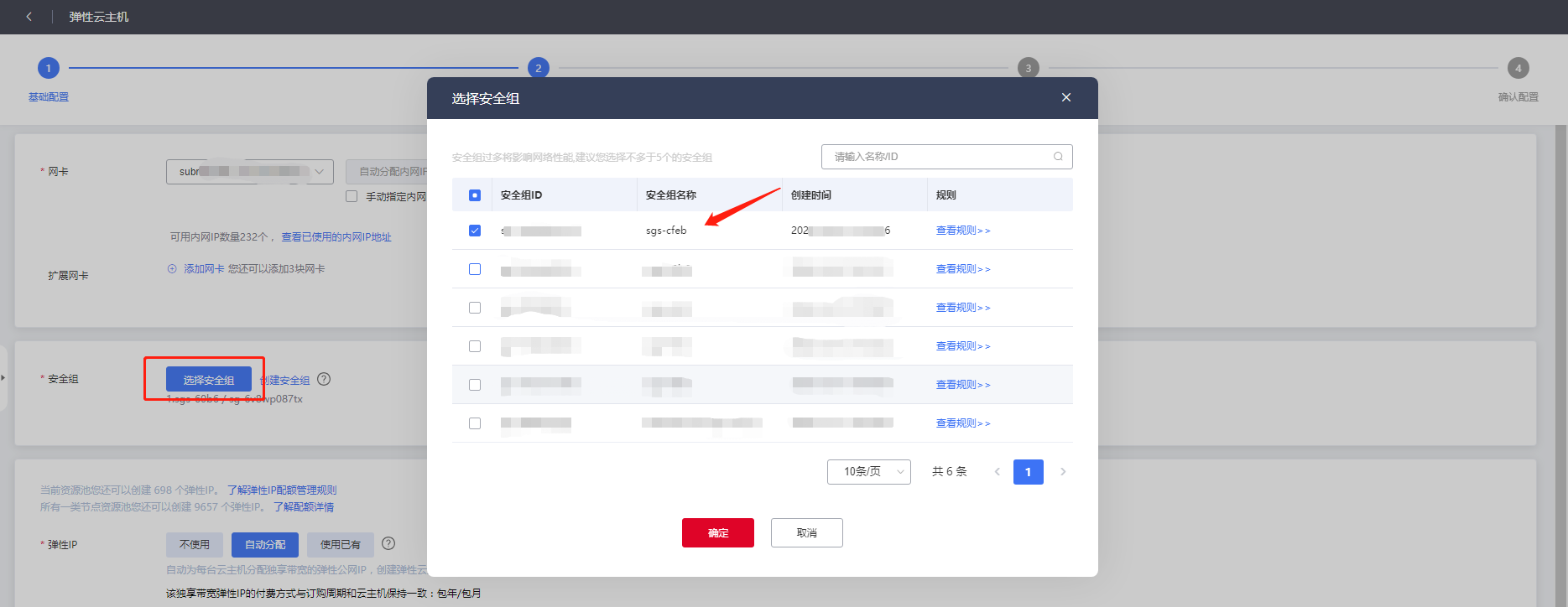Check the fourth security group row checkbox
Screen dimensions: 1568x607
pyautogui.click(x=475, y=346)
